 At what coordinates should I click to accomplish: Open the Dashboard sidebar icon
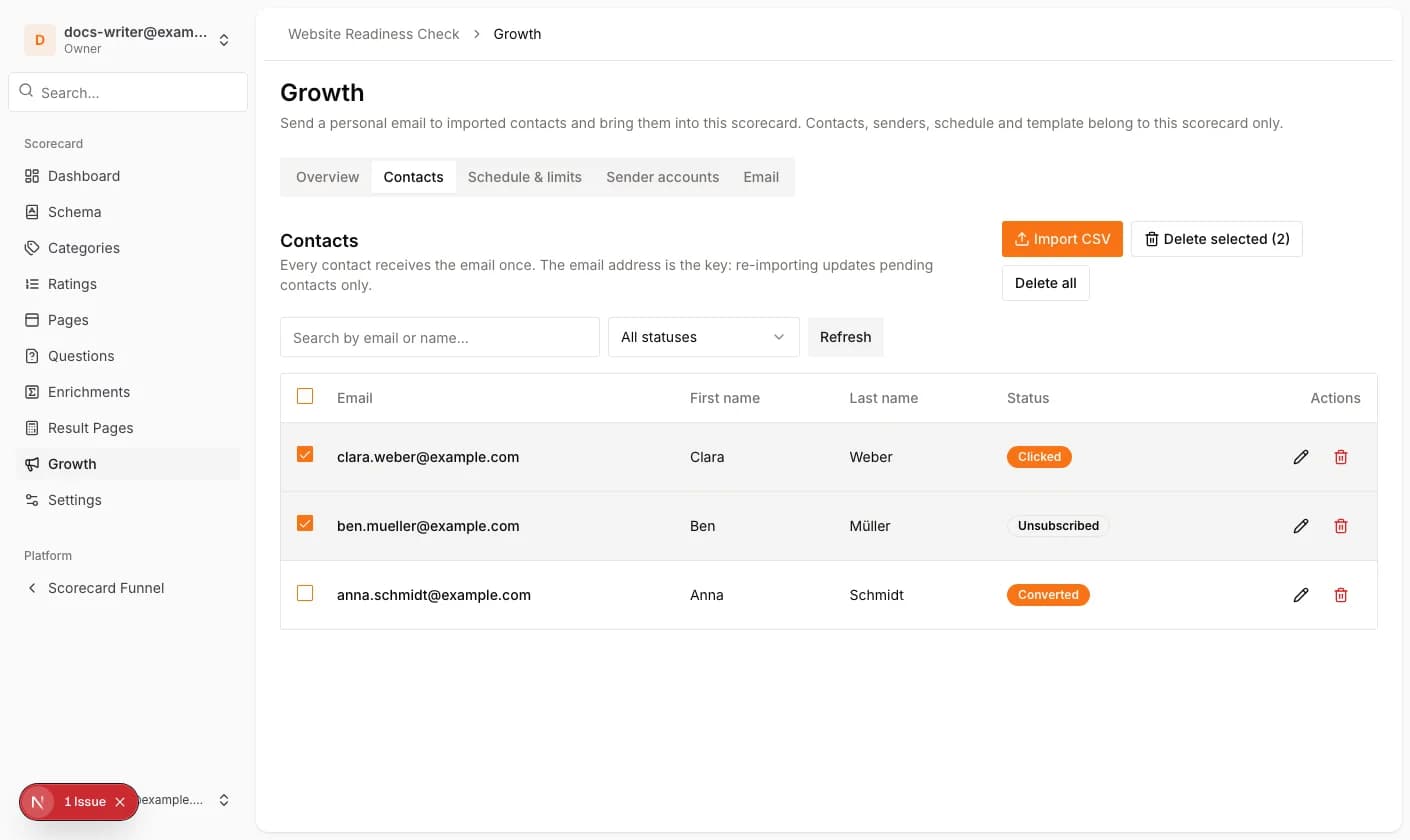coord(32,176)
